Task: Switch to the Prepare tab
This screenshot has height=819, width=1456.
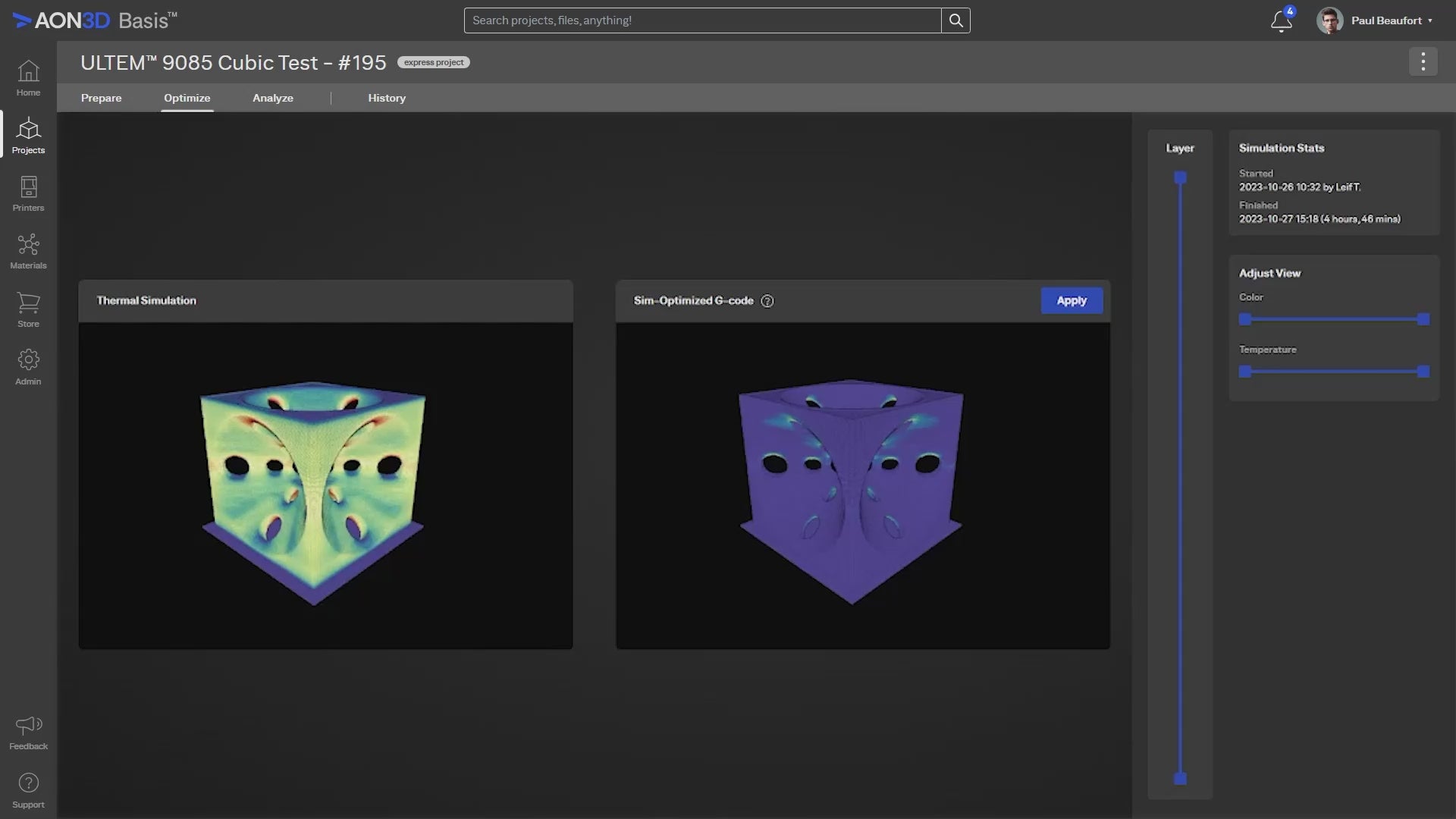Action: pyautogui.click(x=101, y=98)
